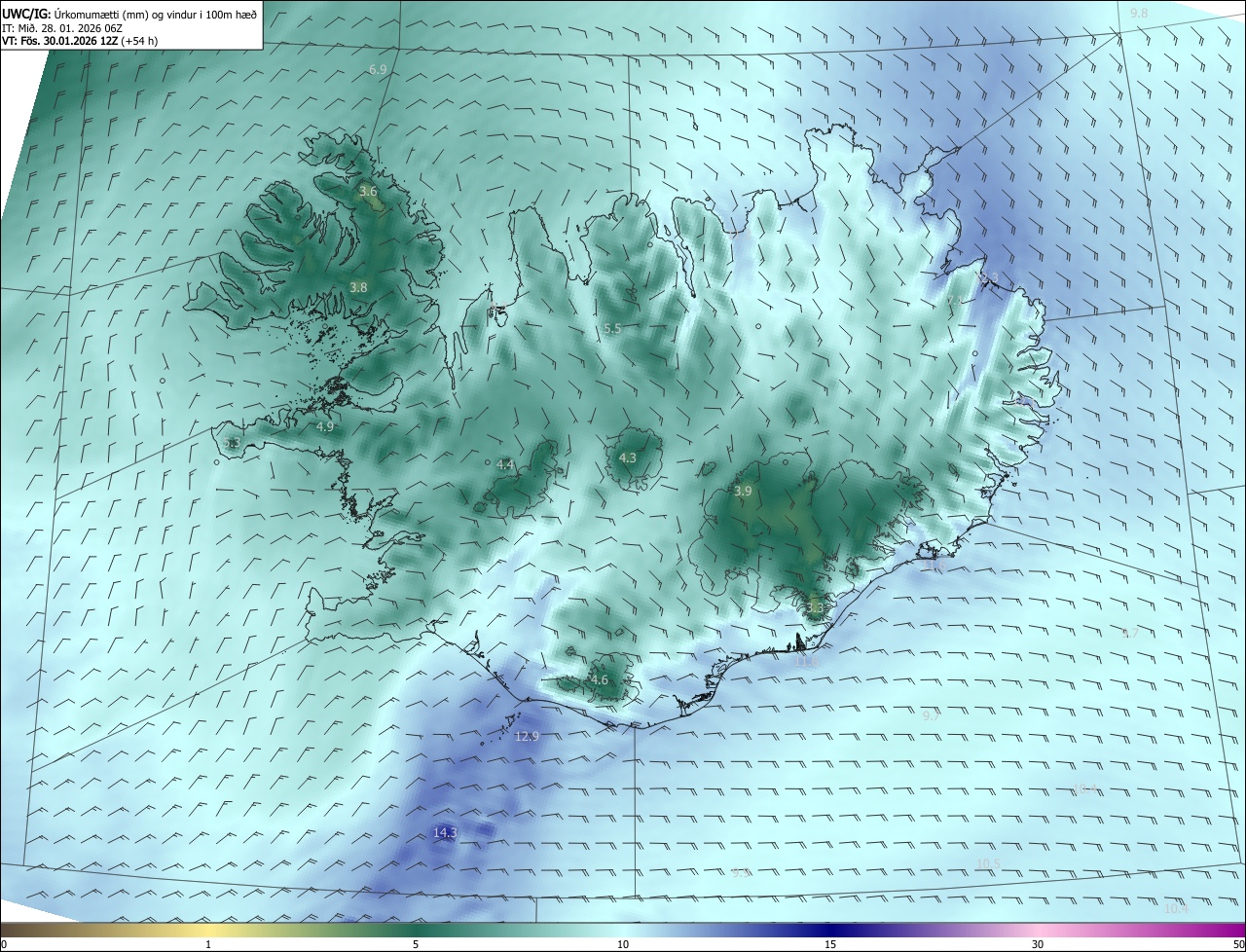Click the 10.5 value over the southeast ocean
Viewport: 1246px width, 952px height.
(988, 864)
